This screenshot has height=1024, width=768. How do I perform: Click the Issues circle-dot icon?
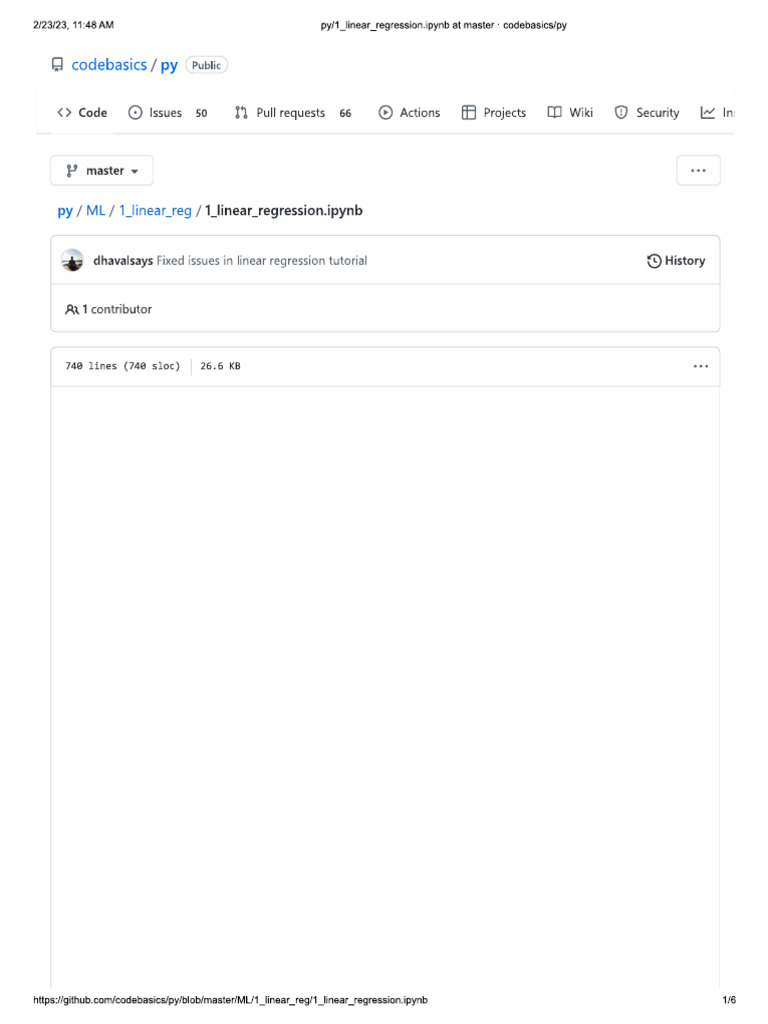136,113
